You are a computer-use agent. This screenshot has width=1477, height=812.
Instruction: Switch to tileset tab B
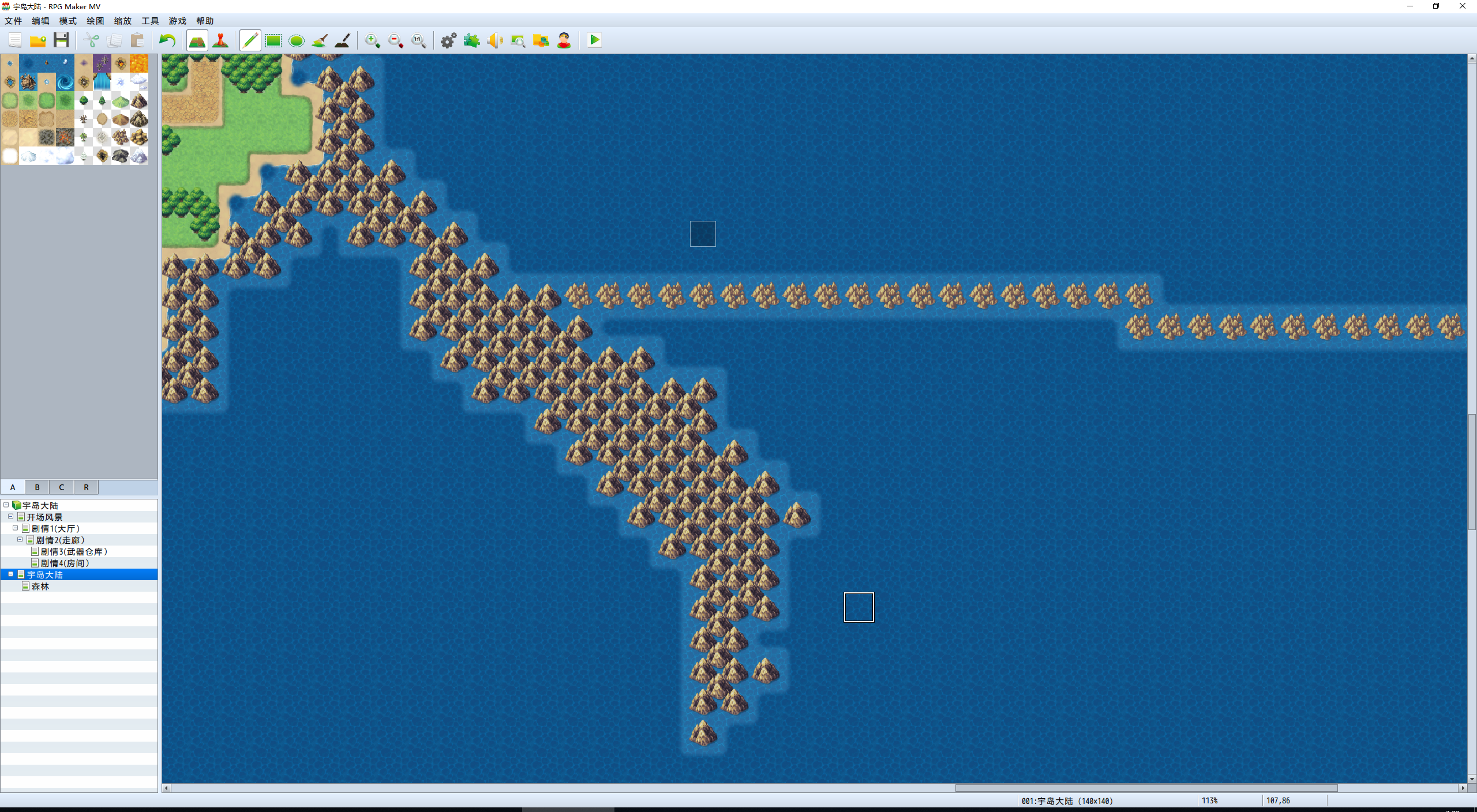click(x=37, y=487)
